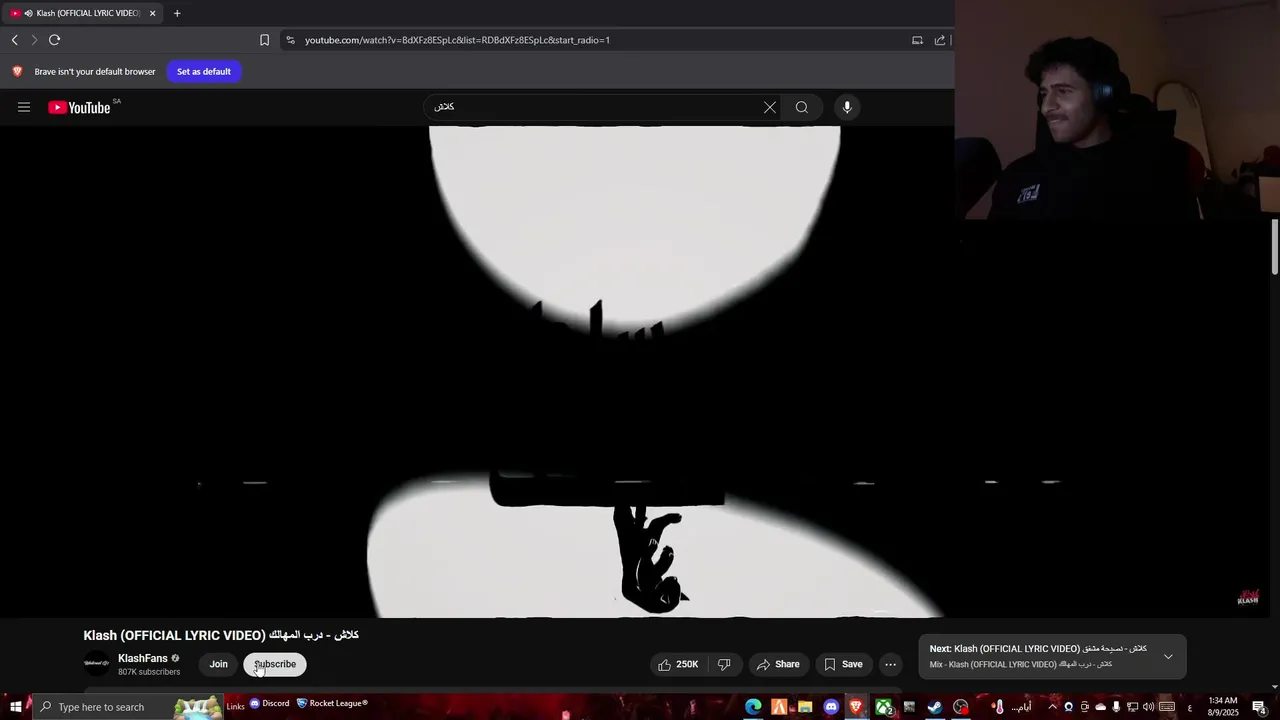The height and width of the screenshot is (720, 1280).
Task: Expand the Next mix playlist panel
Action: [x=1168, y=657]
